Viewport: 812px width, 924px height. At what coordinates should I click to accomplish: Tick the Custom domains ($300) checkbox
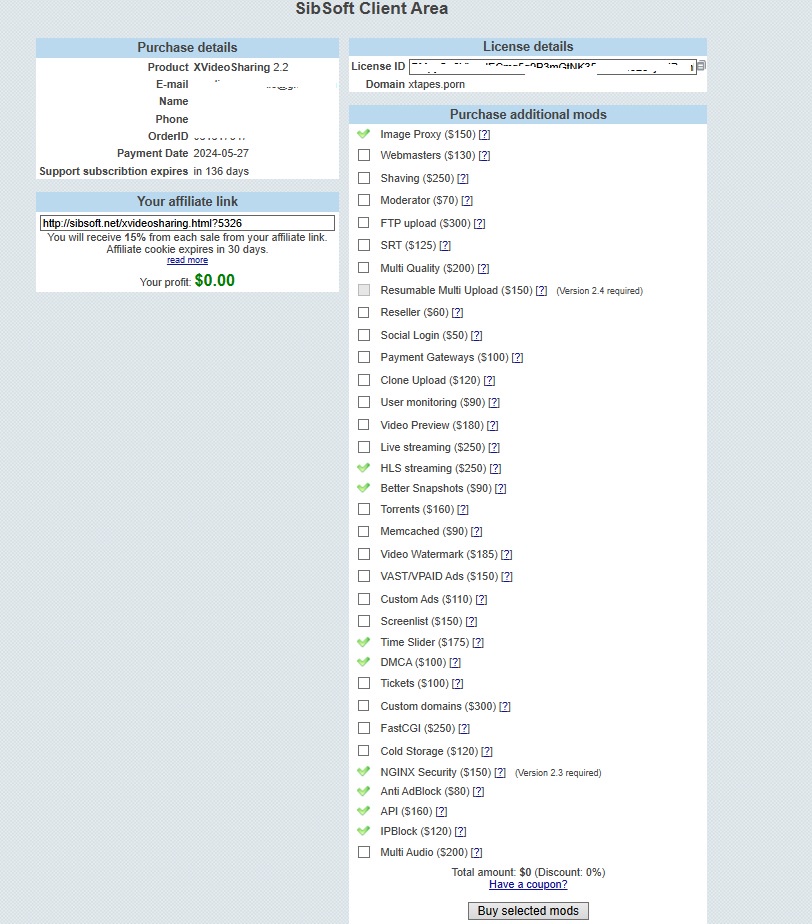364,706
